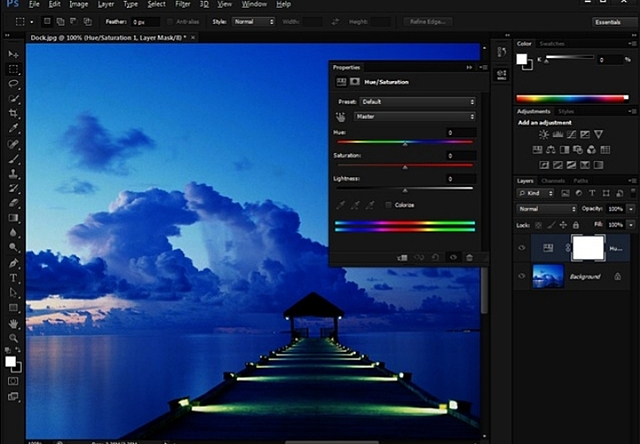This screenshot has width=640, height=444.
Task: Open the Filter menu
Action: [182, 4]
